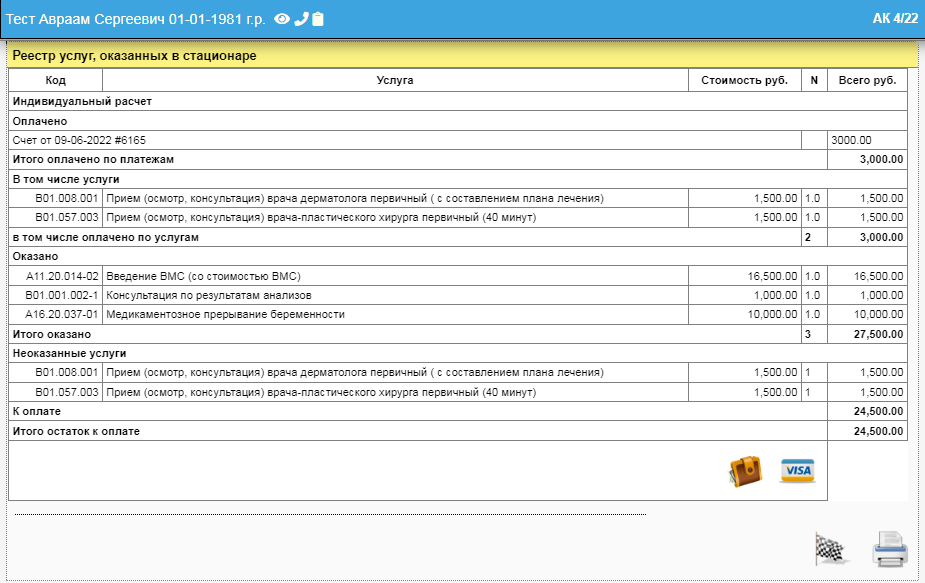Click the Стоимость руб. column header
The image size is (925, 583).
[x=744, y=80]
